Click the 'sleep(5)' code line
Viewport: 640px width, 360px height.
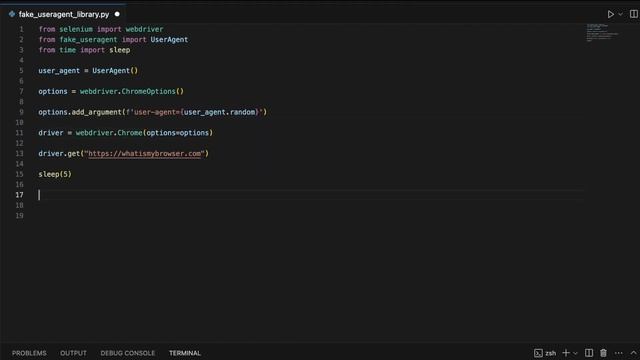55,174
